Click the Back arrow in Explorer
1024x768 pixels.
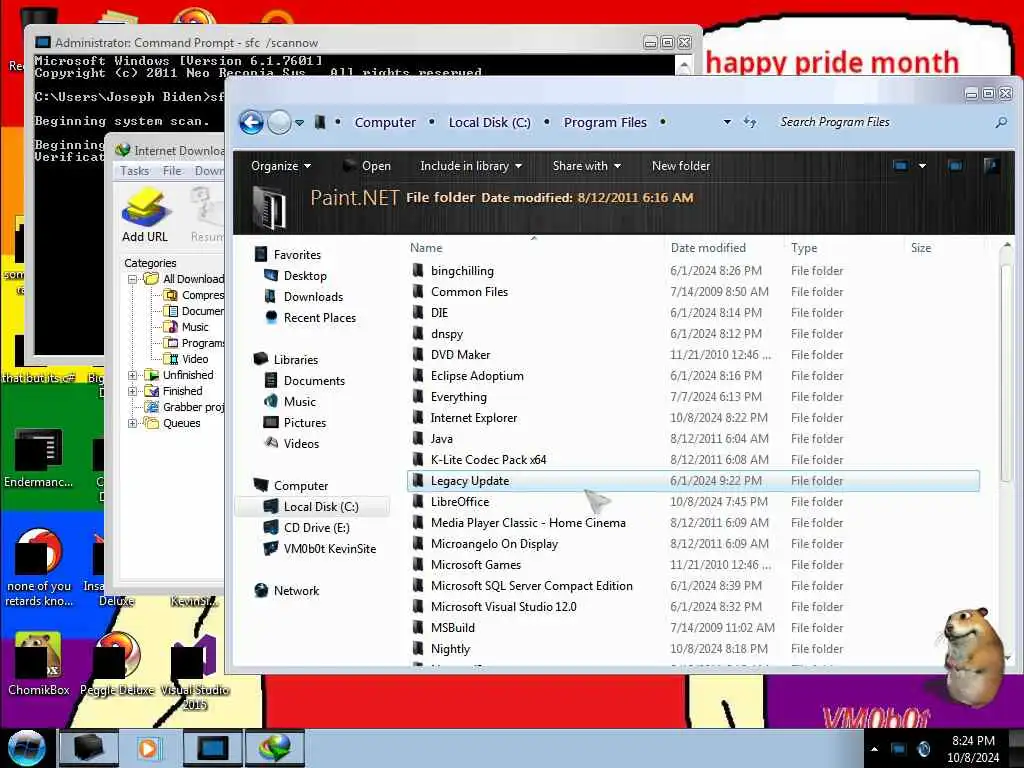(251, 122)
